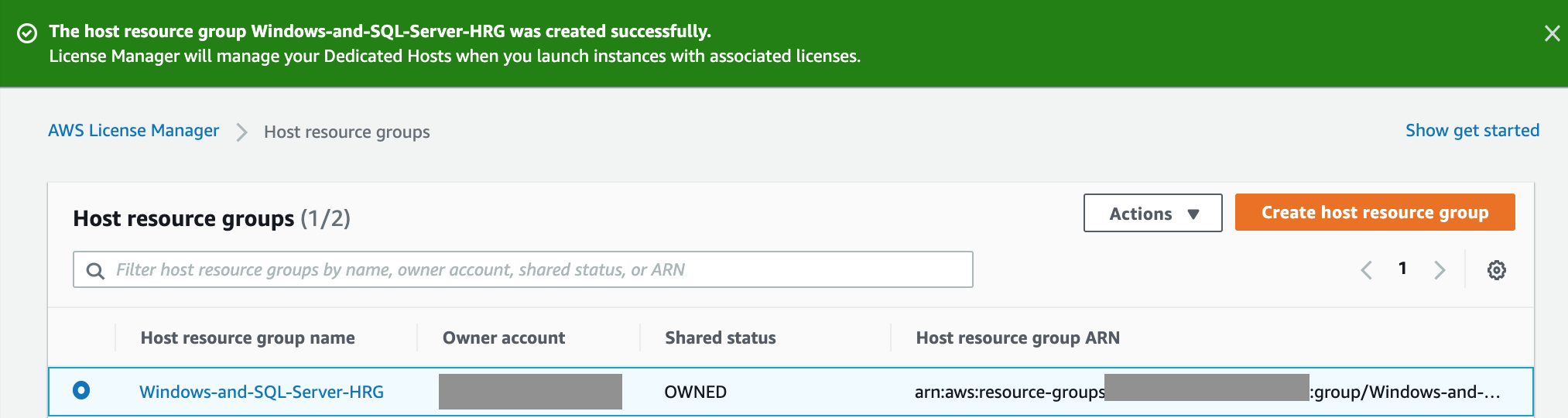Click the Host resource groups breadcrumb text

pyautogui.click(x=347, y=132)
